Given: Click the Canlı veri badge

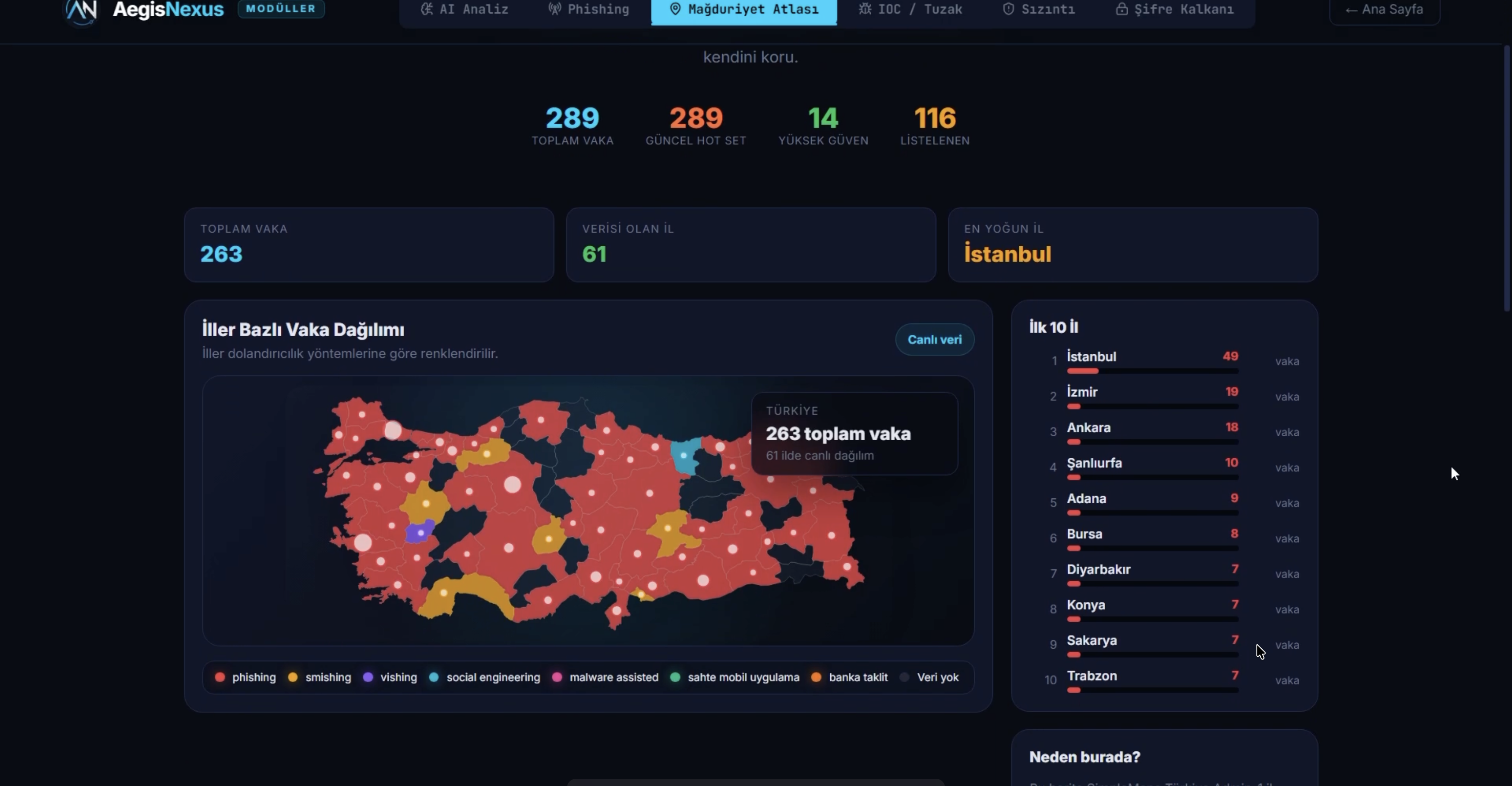Looking at the screenshot, I should 935,339.
